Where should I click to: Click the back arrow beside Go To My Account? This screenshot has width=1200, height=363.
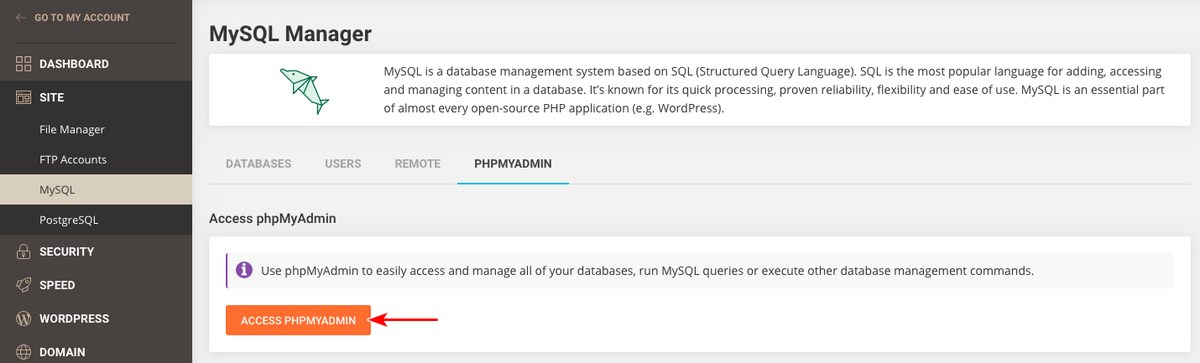pos(22,18)
